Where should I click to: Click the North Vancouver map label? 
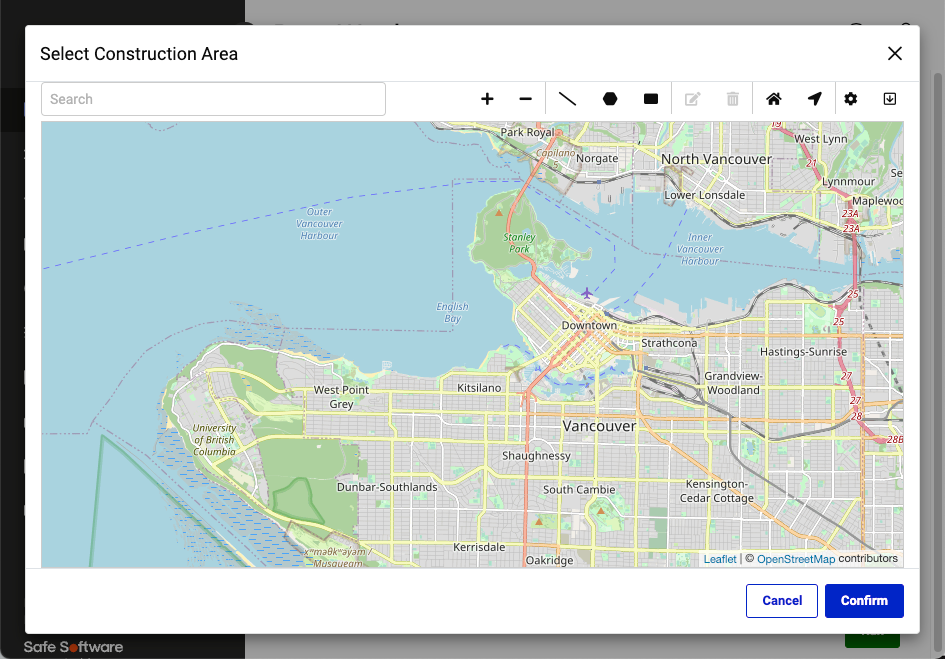tap(717, 159)
